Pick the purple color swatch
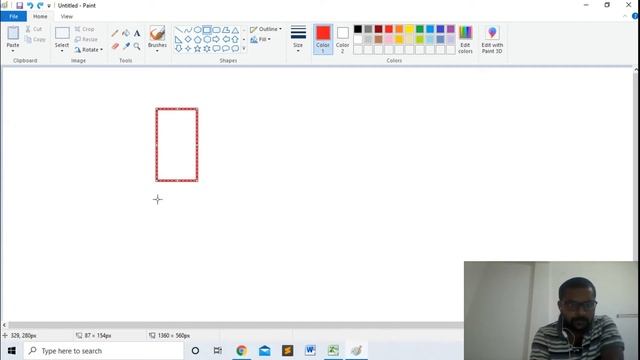Screen dimensions: 640x360 tap(451, 29)
